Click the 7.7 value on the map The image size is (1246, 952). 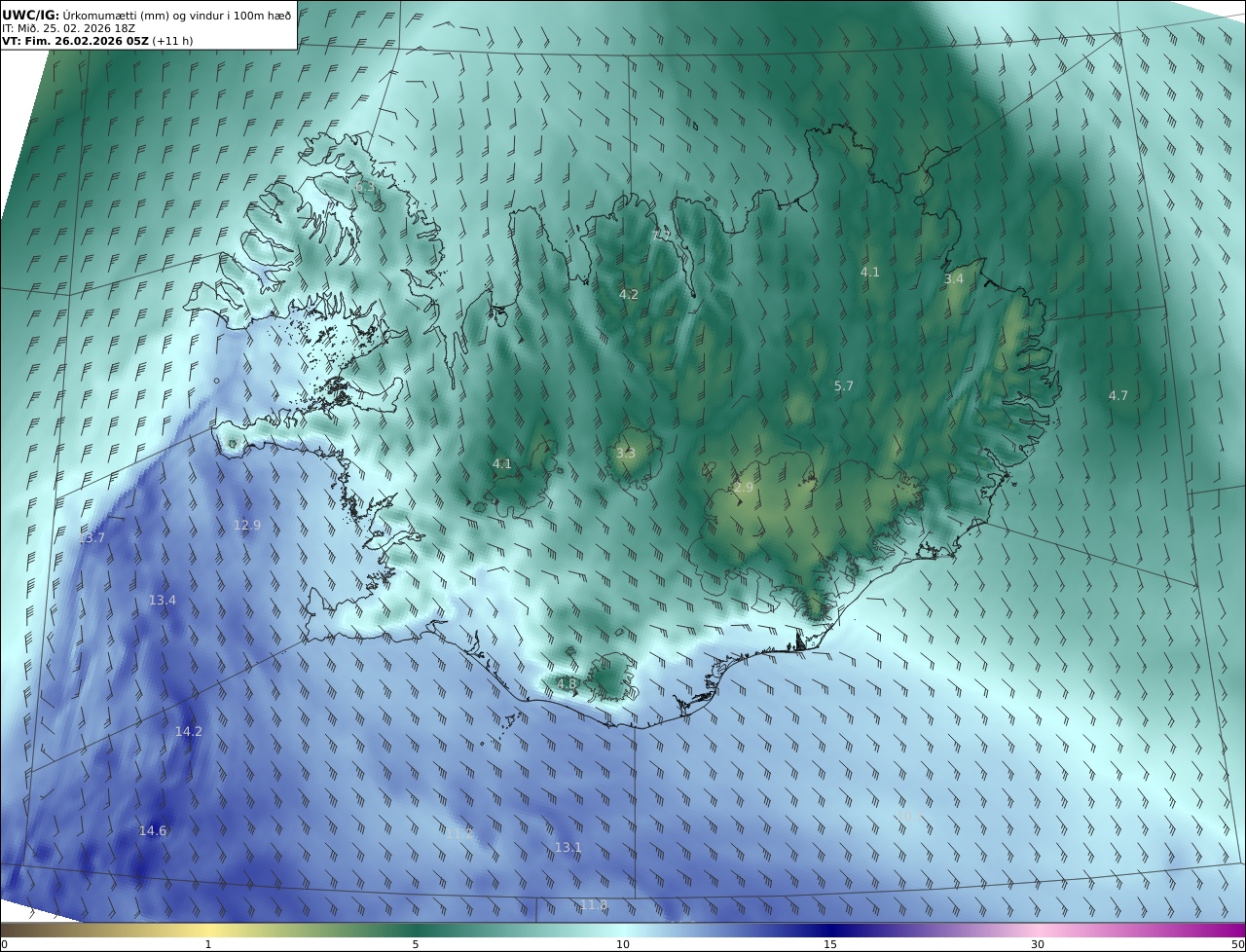point(661,236)
